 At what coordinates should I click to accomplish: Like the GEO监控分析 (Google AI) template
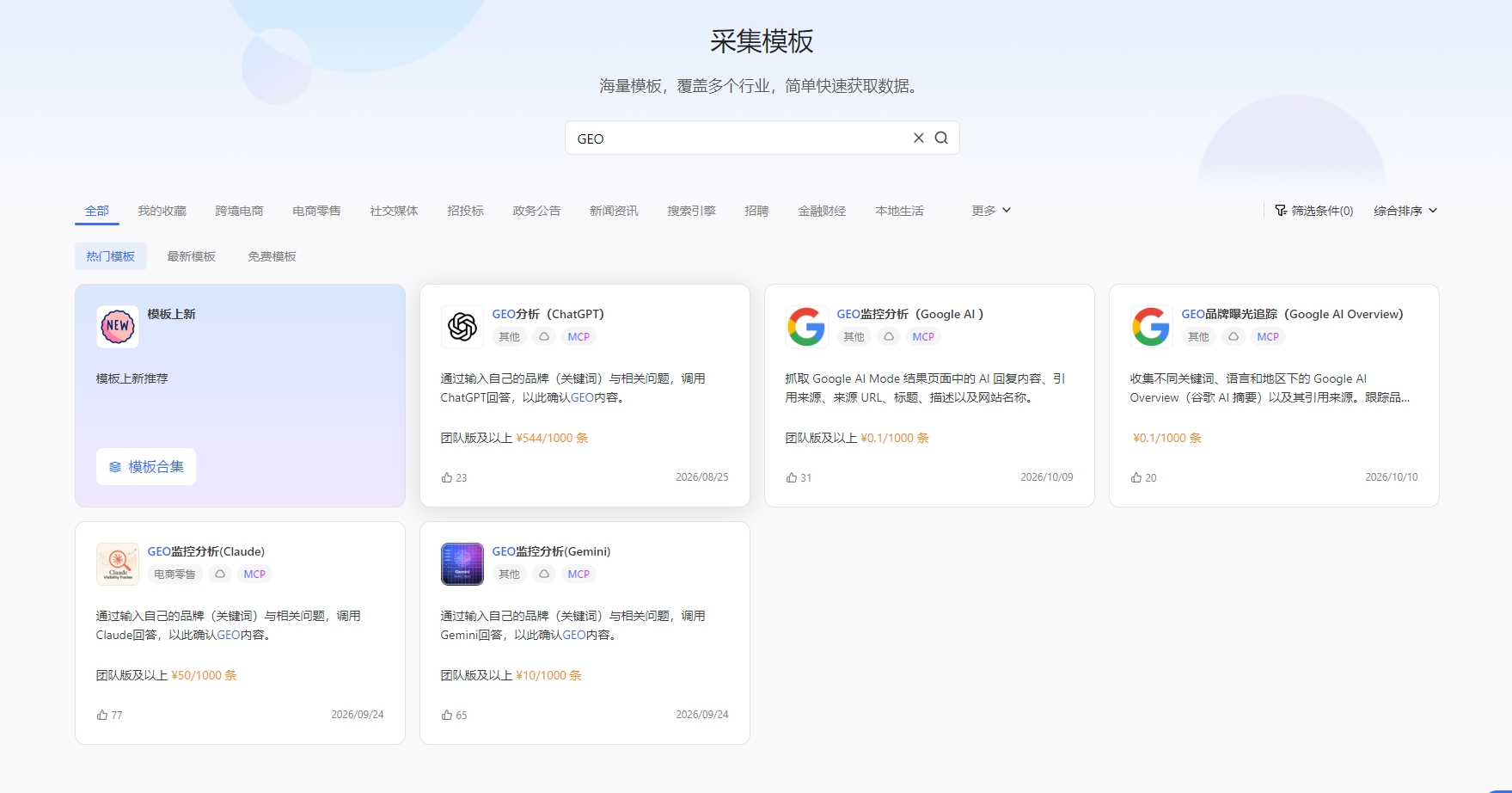coord(792,477)
